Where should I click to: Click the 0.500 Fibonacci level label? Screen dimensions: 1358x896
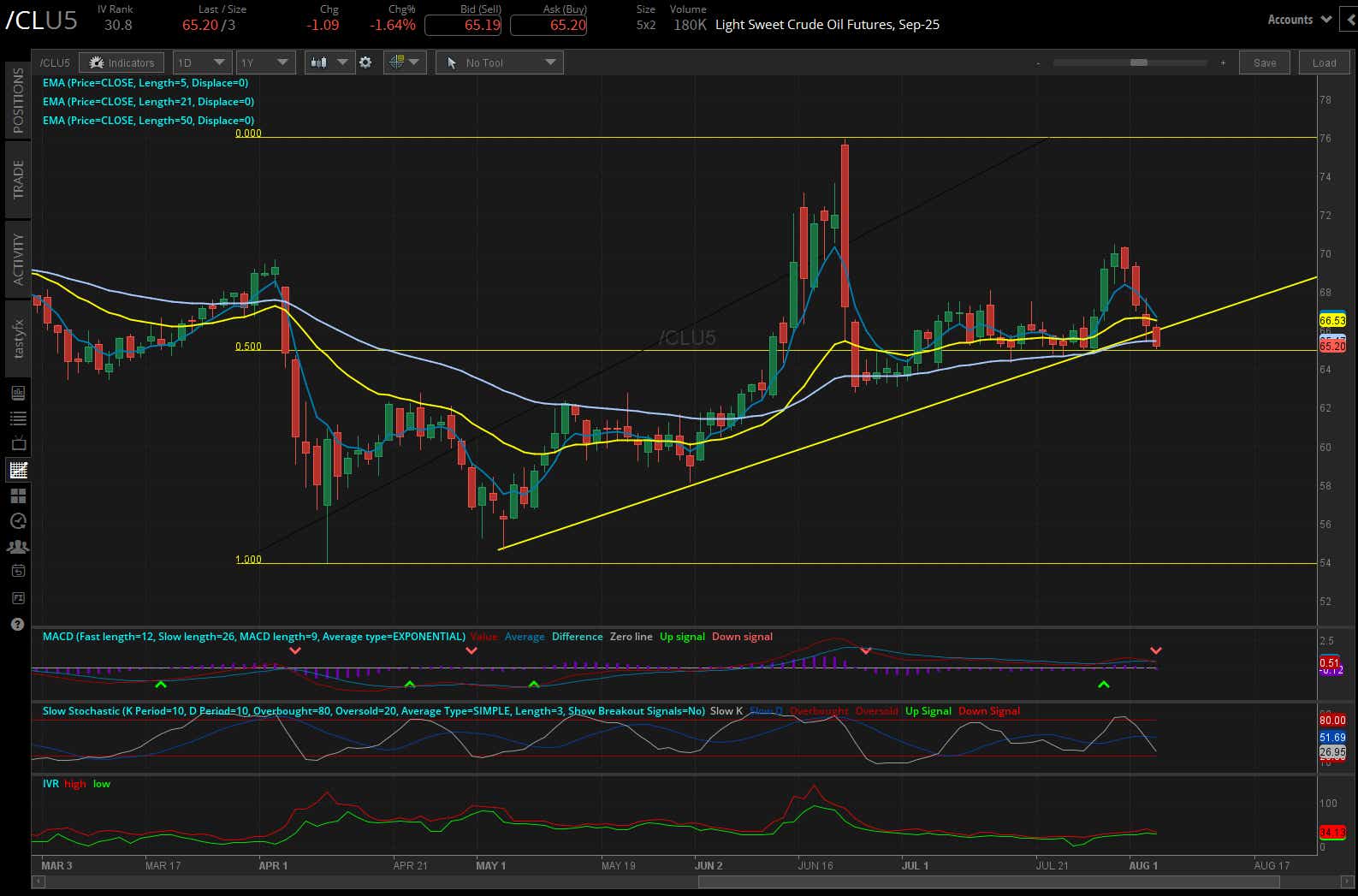[x=248, y=347]
